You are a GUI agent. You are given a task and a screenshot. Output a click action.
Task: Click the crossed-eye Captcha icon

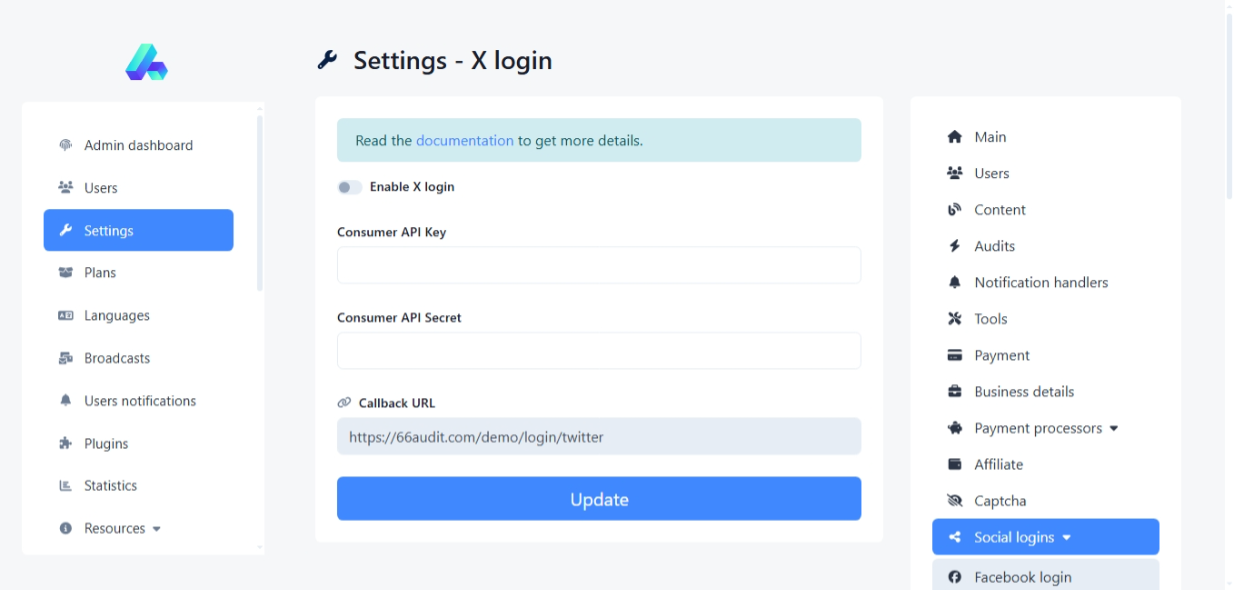(x=954, y=501)
